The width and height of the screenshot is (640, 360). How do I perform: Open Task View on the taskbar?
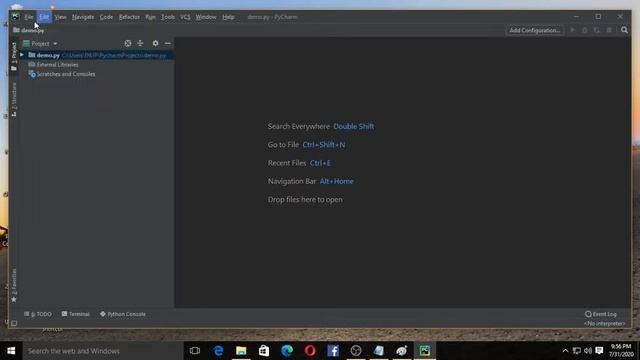[x=195, y=351]
